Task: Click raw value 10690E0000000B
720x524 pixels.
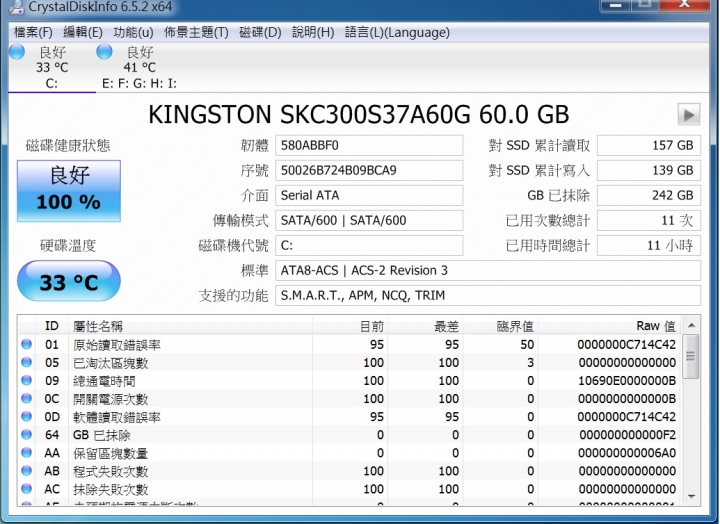Action: click(x=627, y=381)
